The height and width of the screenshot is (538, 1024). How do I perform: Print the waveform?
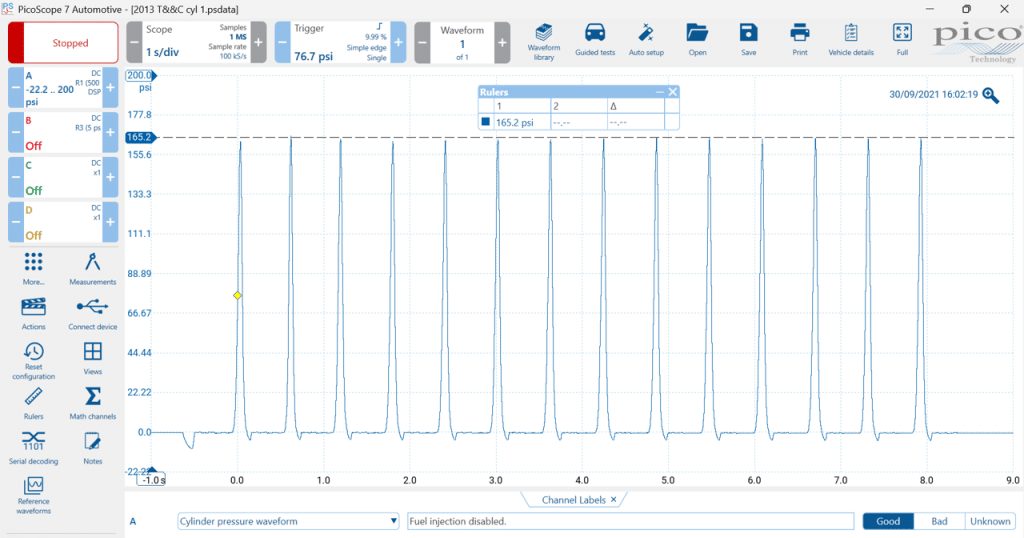(799, 41)
